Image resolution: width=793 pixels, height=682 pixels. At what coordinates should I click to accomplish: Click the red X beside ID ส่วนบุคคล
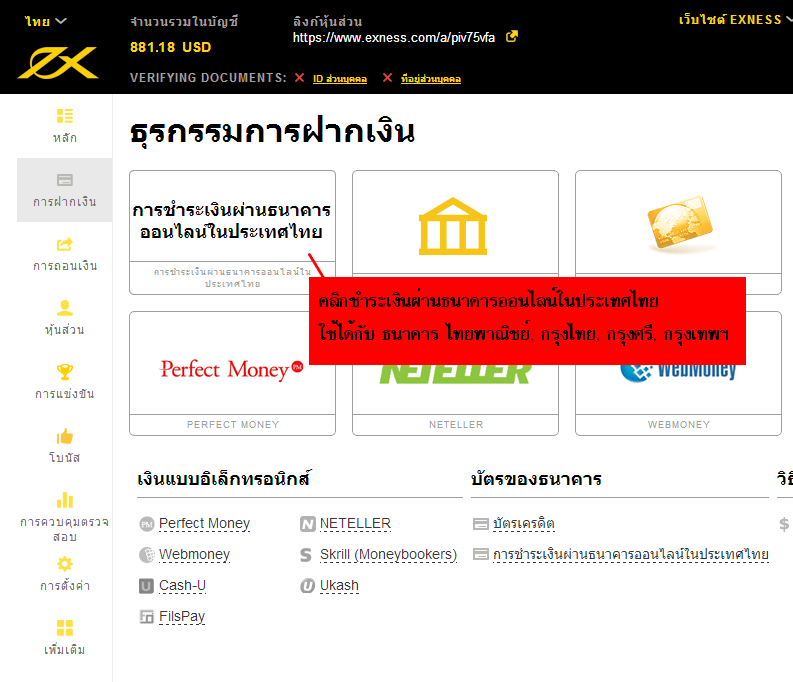click(299, 78)
